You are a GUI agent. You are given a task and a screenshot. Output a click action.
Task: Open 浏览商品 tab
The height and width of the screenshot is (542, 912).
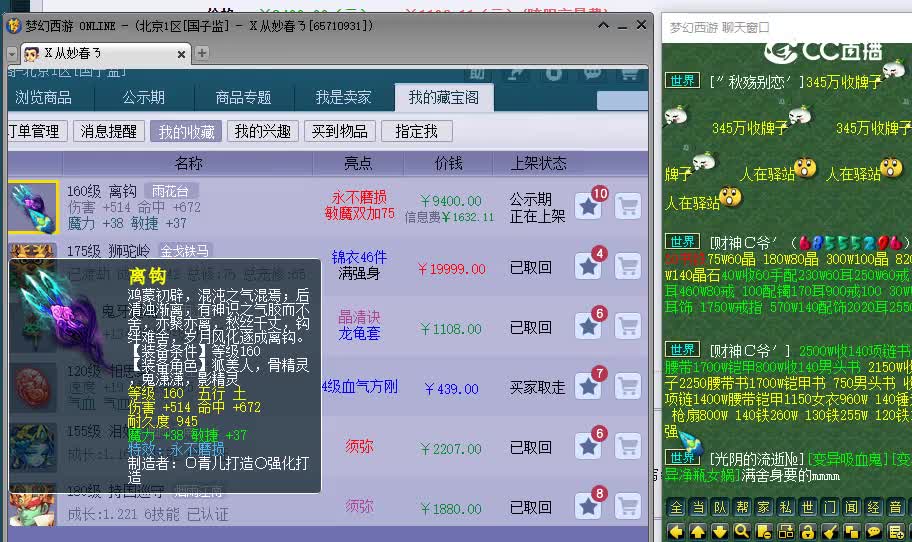44,97
